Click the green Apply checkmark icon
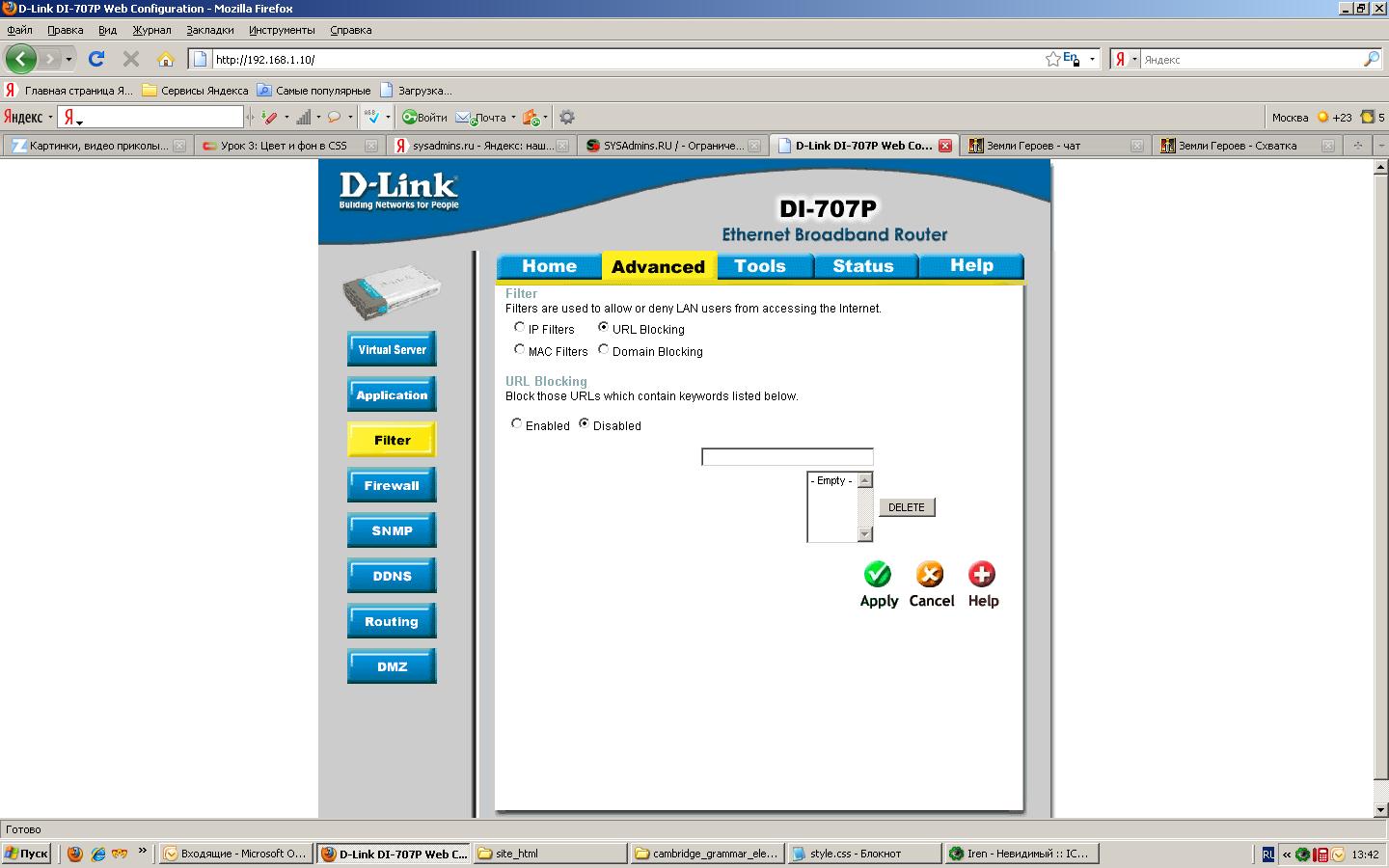 (878, 574)
